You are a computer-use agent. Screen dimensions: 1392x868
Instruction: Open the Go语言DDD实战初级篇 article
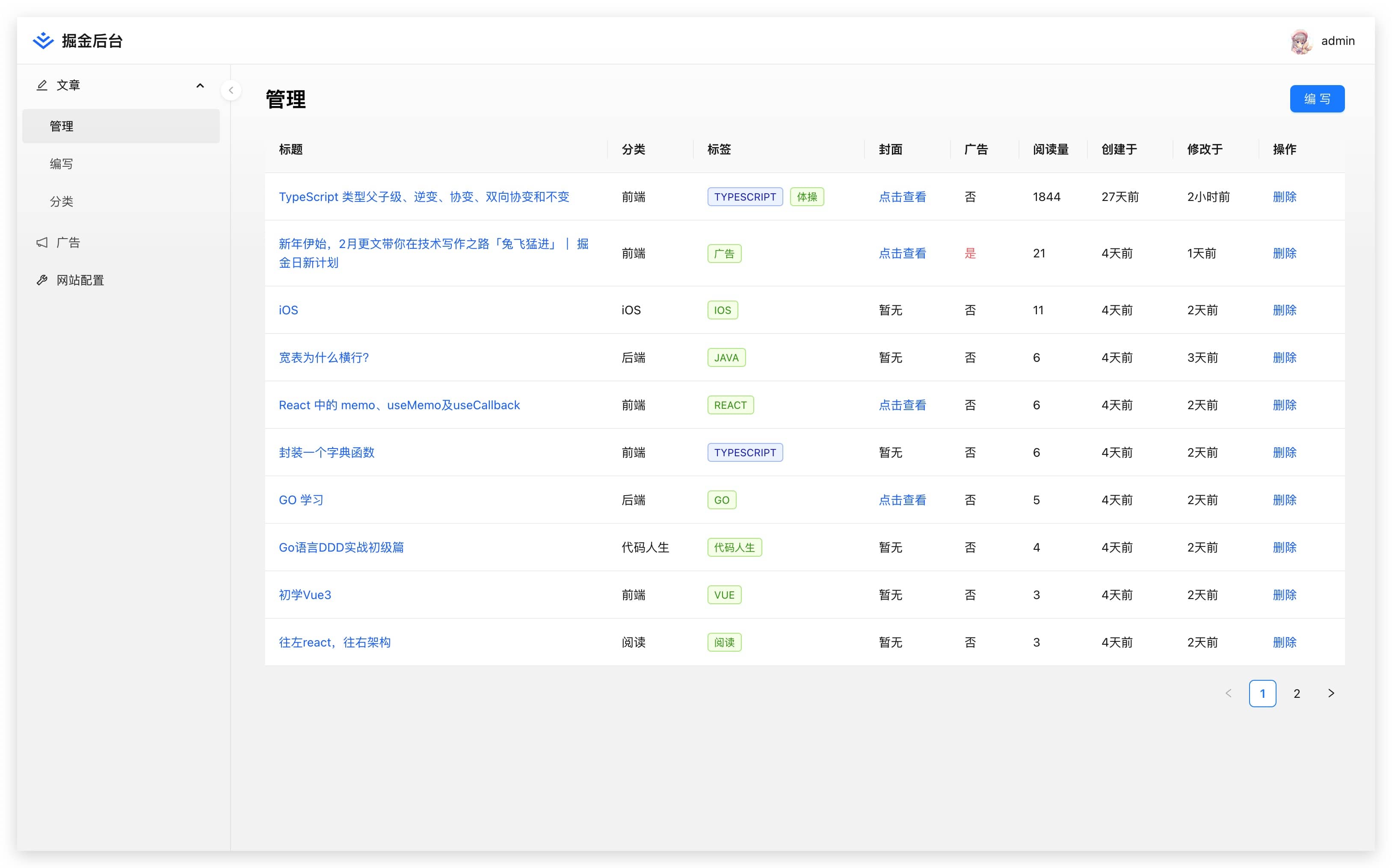[x=341, y=548]
